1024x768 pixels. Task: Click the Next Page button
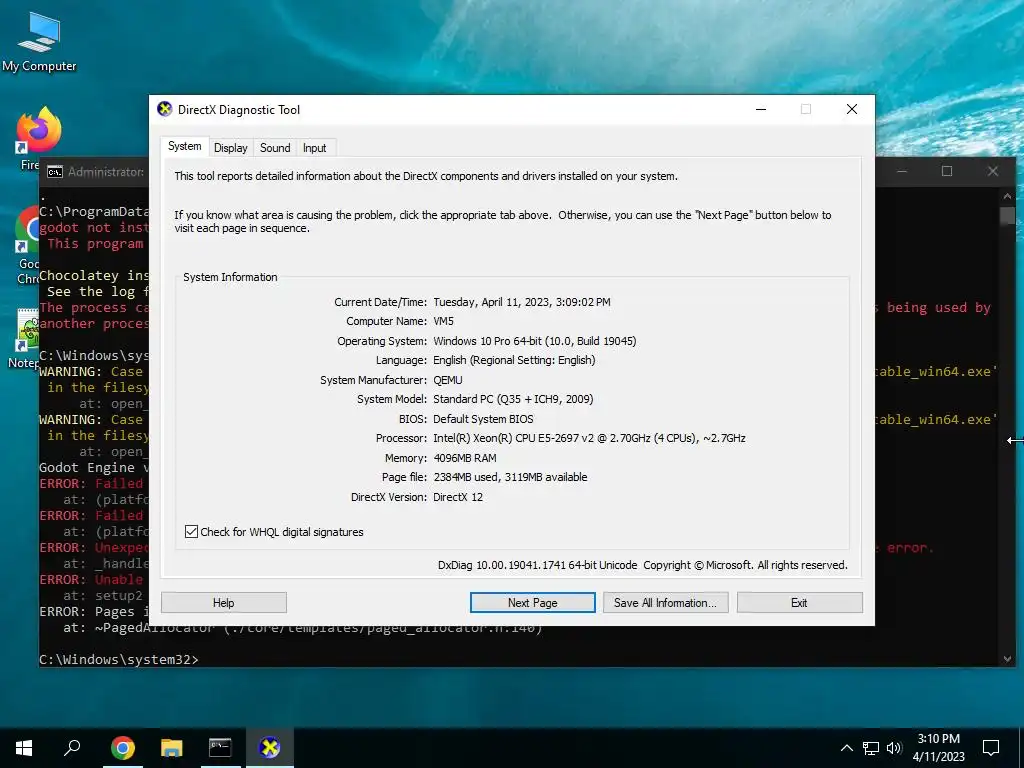tap(532, 603)
